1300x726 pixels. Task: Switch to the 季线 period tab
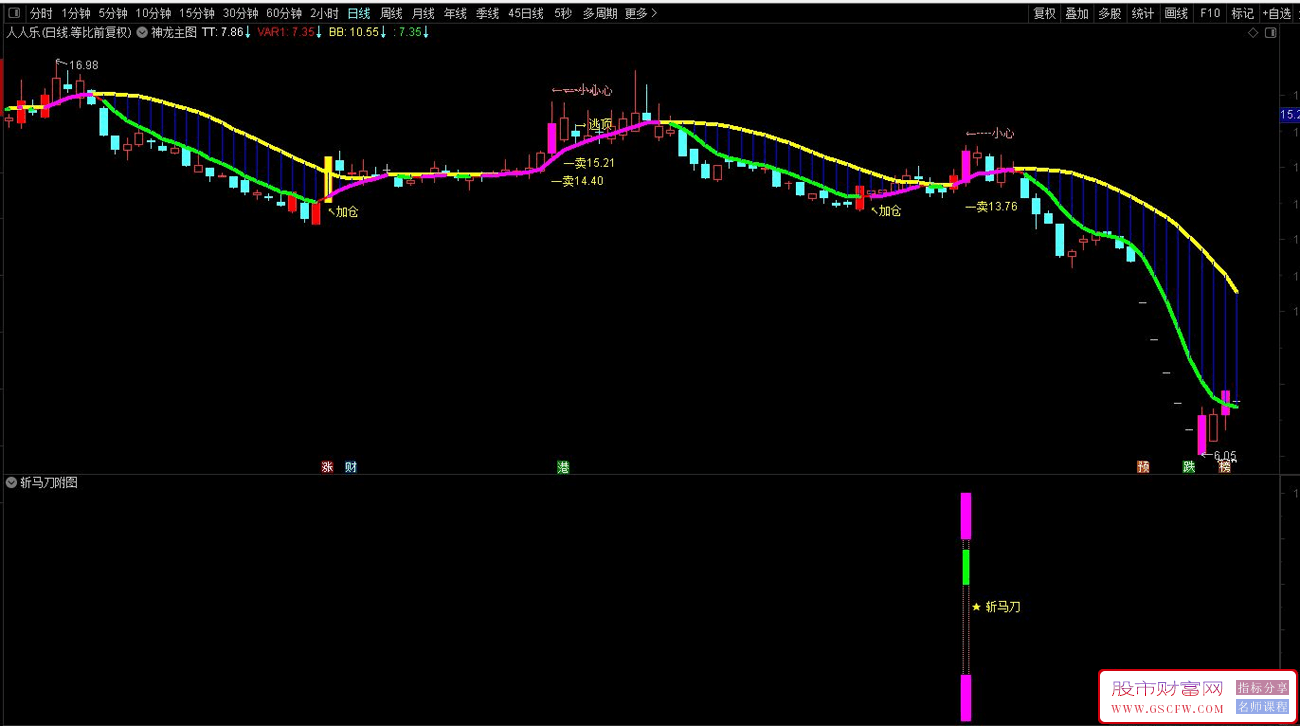pyautogui.click(x=487, y=13)
